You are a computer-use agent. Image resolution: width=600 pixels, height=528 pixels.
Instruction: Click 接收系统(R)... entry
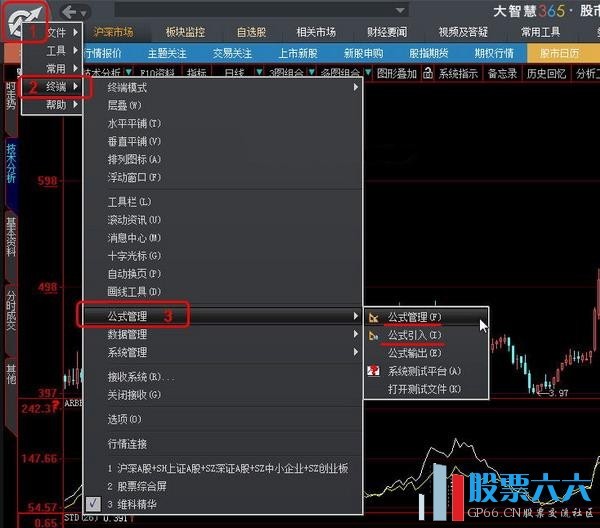tap(140, 377)
